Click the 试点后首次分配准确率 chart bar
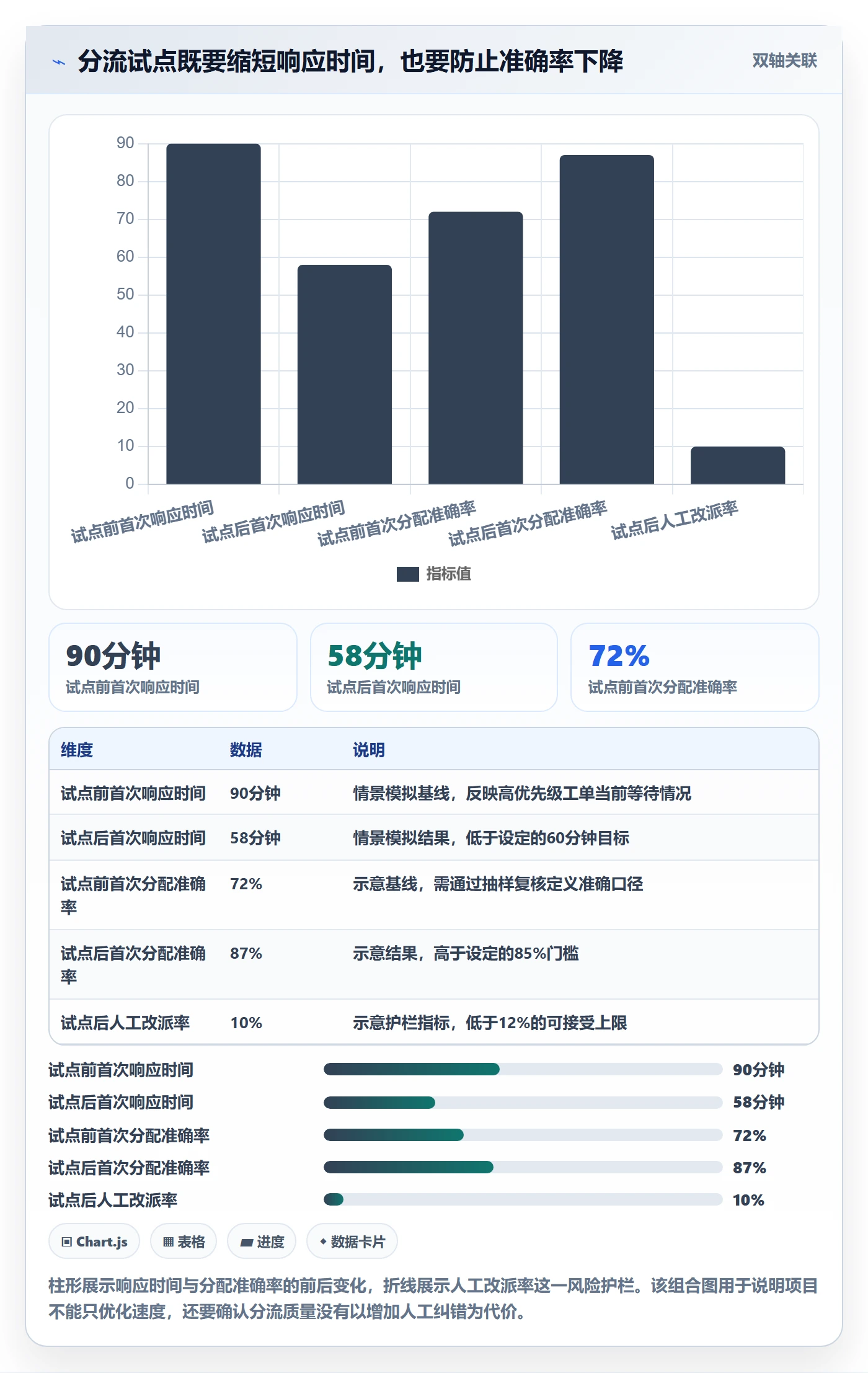868x1373 pixels. 607,319
